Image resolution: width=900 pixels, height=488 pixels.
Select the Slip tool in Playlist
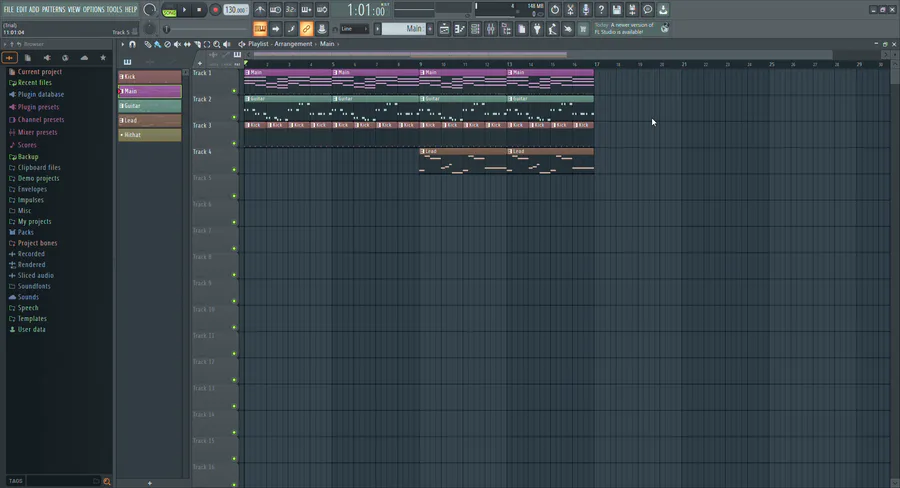coord(187,44)
